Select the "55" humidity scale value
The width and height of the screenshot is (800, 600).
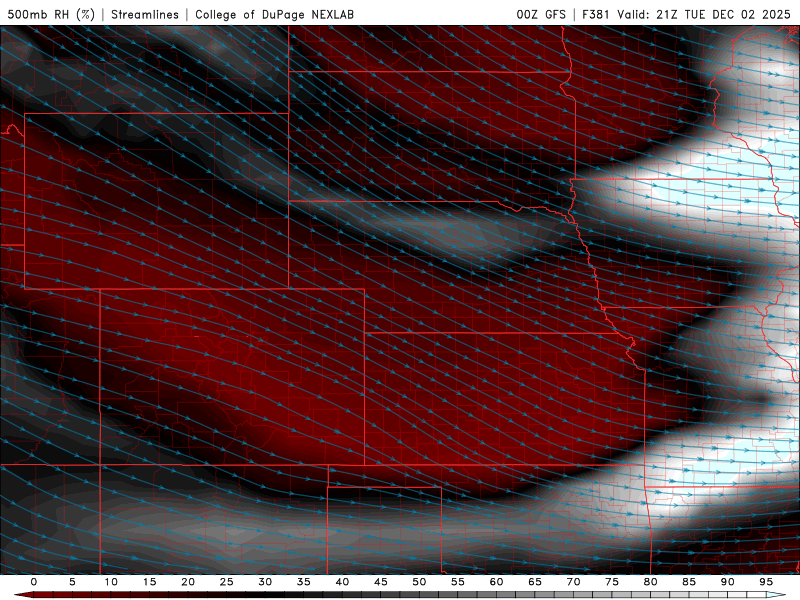pos(458,582)
